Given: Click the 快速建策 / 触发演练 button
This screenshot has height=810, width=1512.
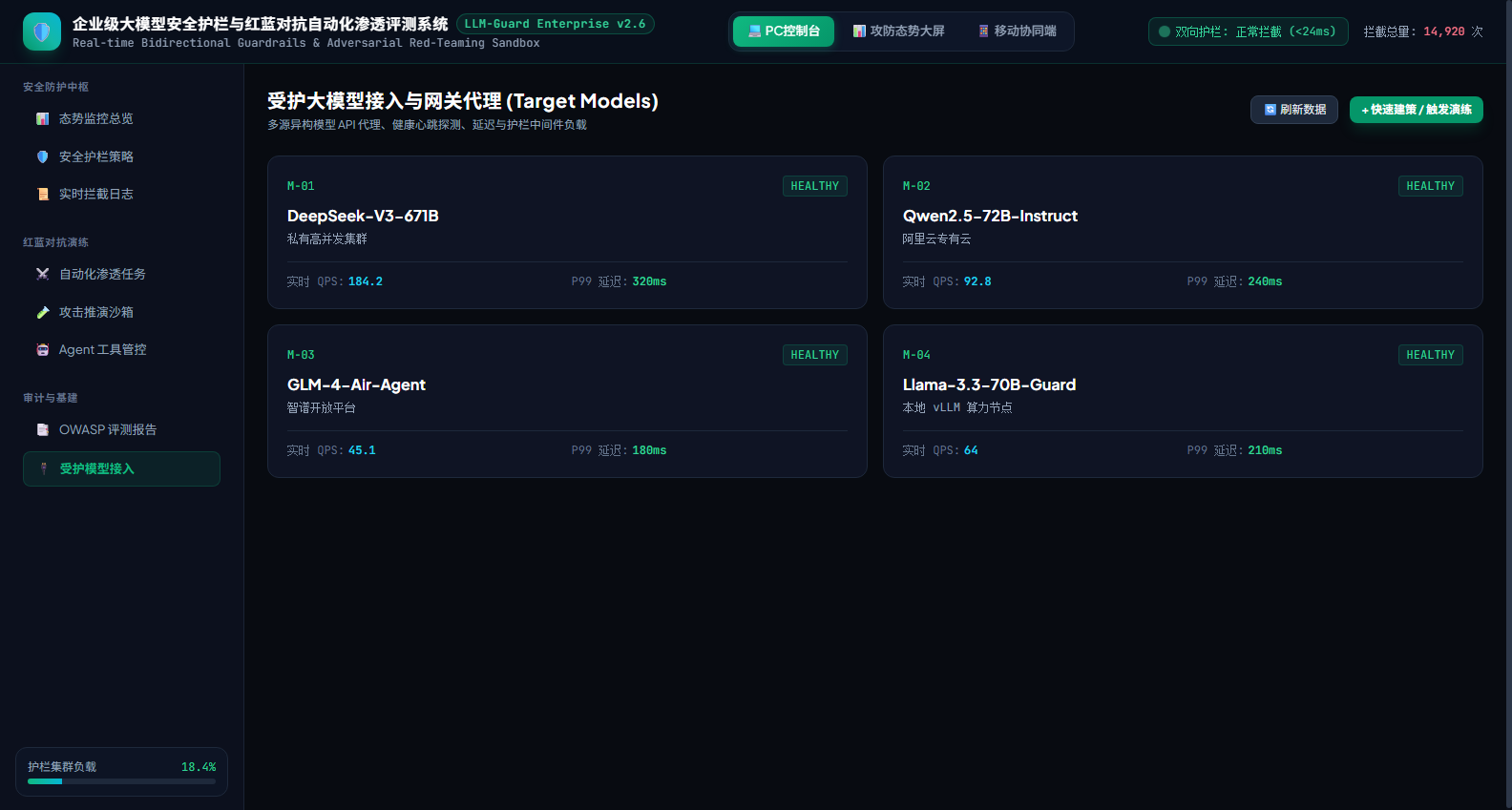Looking at the screenshot, I should (1417, 110).
